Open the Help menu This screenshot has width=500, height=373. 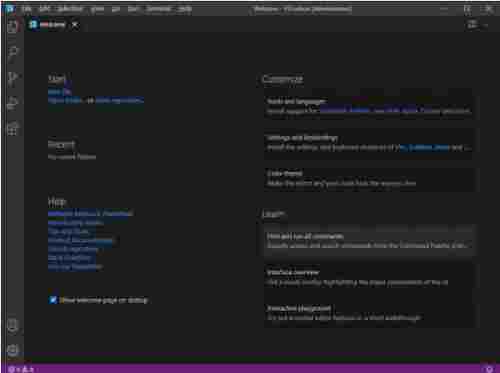point(184,9)
